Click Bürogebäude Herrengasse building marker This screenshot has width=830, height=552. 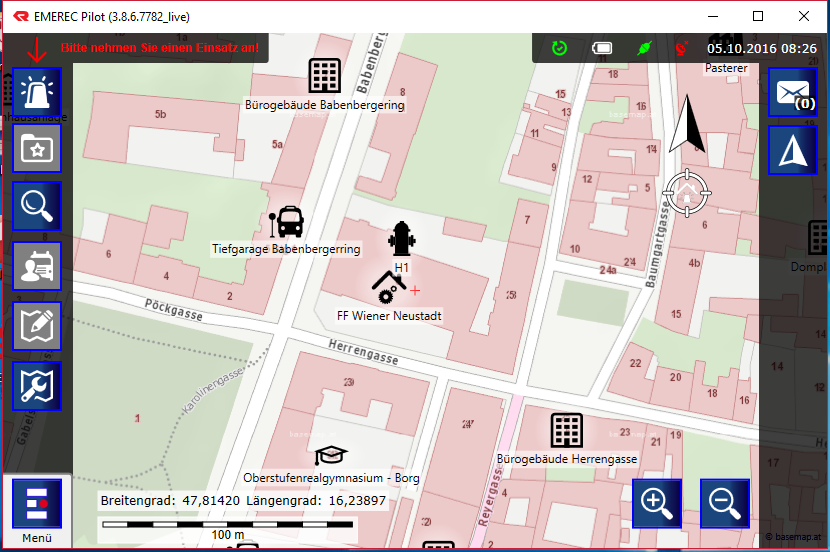click(567, 430)
